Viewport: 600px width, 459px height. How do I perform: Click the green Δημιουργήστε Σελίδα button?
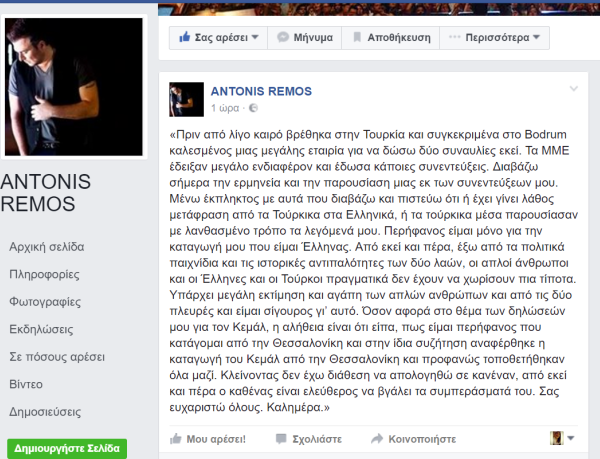(x=67, y=448)
